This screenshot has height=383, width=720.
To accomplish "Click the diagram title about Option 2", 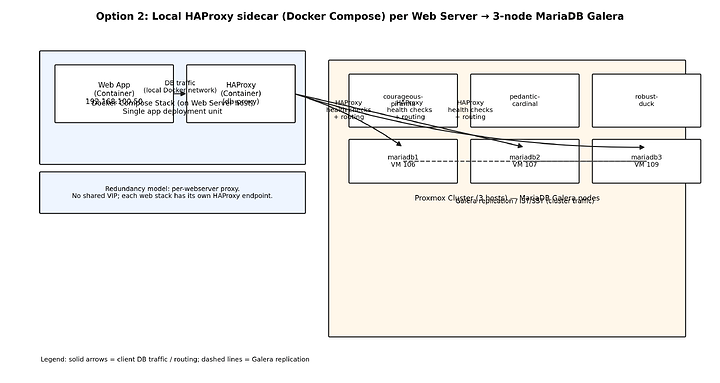I will coord(360,17).
